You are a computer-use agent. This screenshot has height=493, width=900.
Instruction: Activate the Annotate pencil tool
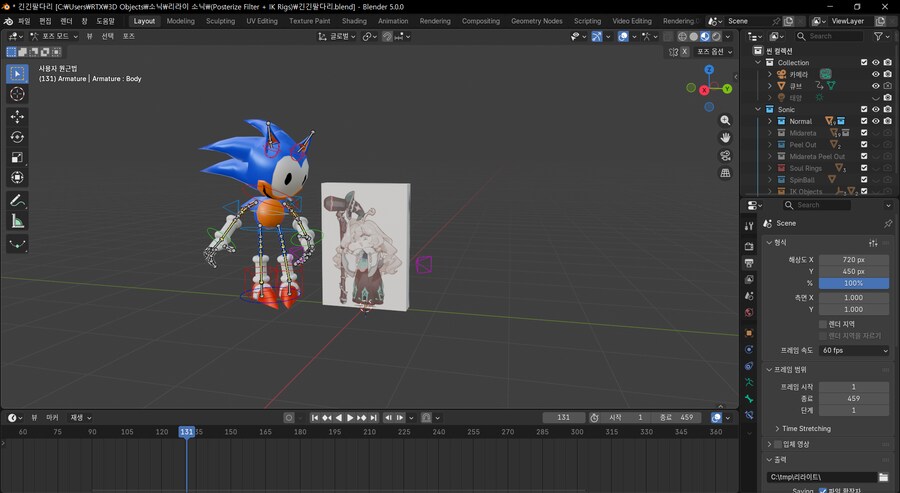click(x=18, y=200)
